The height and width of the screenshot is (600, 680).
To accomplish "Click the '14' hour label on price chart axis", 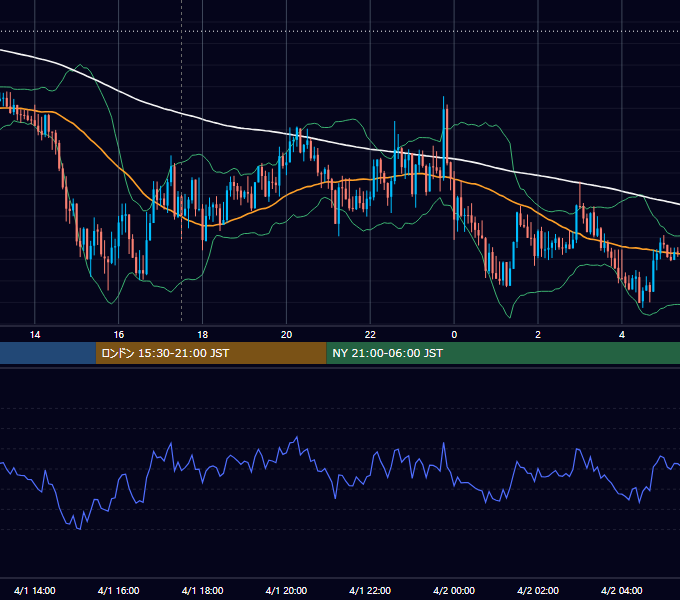I will (35, 335).
